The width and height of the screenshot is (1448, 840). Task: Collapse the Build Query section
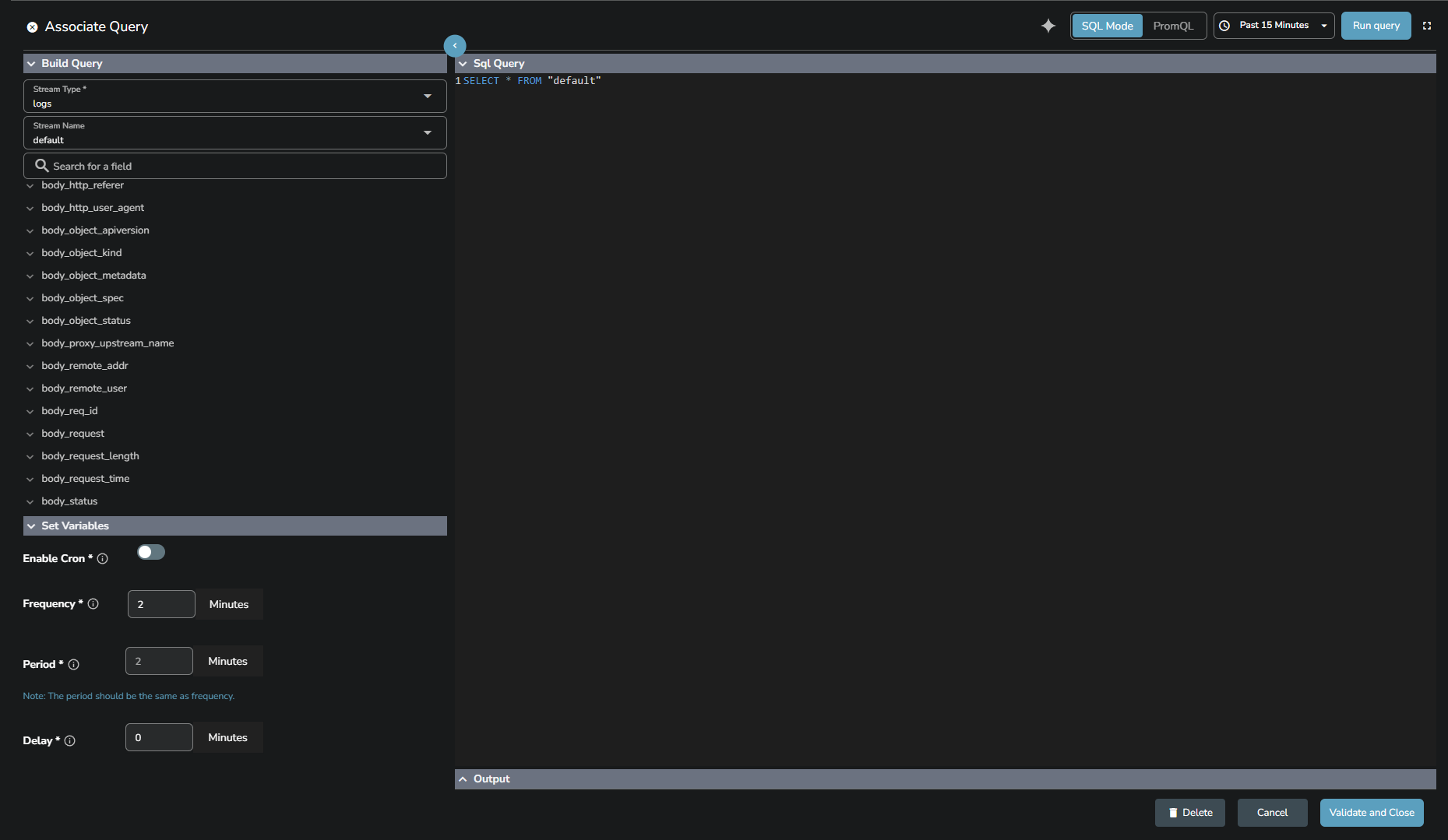pyautogui.click(x=31, y=63)
